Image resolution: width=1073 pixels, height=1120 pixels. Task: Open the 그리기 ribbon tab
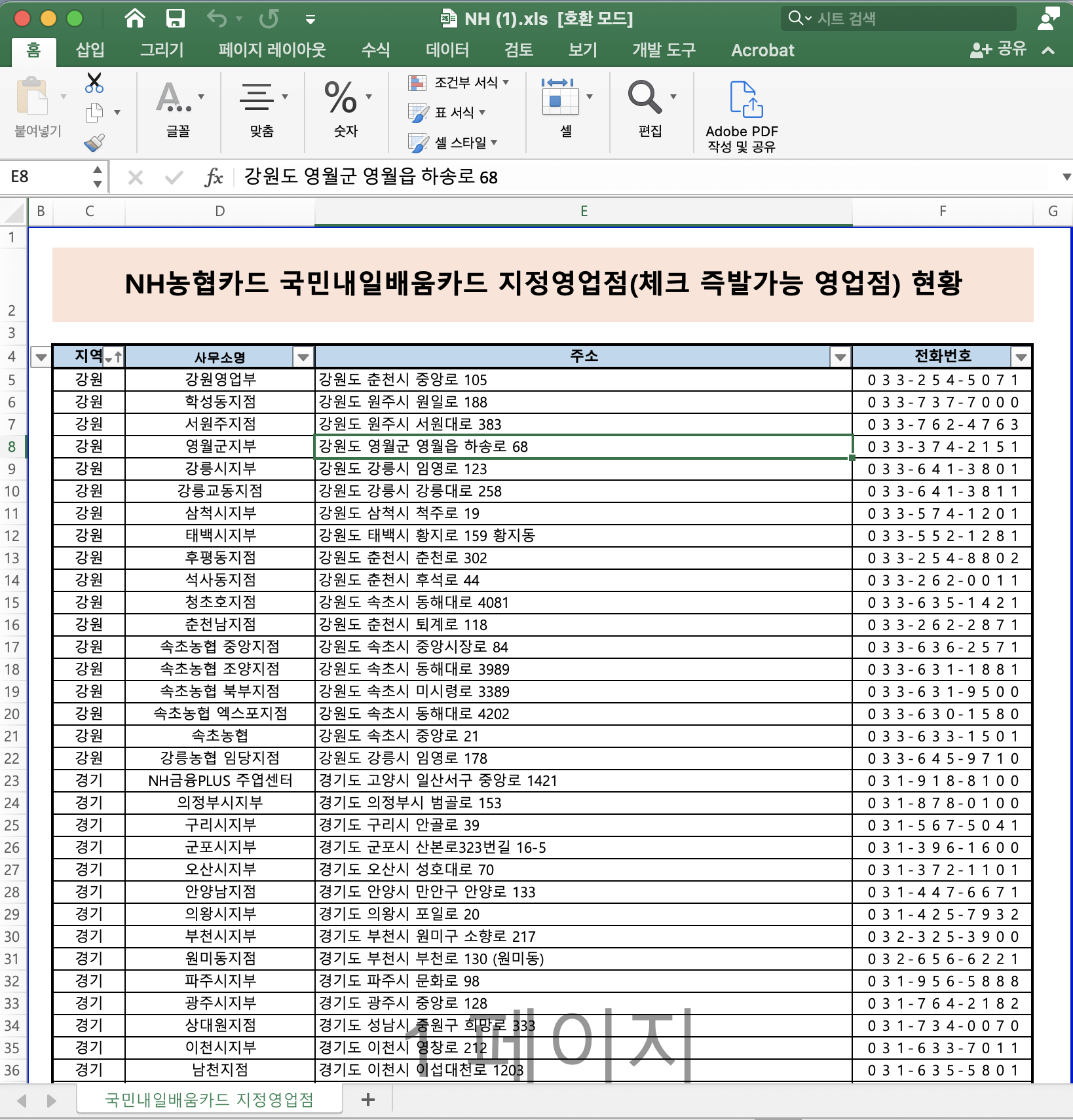pyautogui.click(x=162, y=50)
